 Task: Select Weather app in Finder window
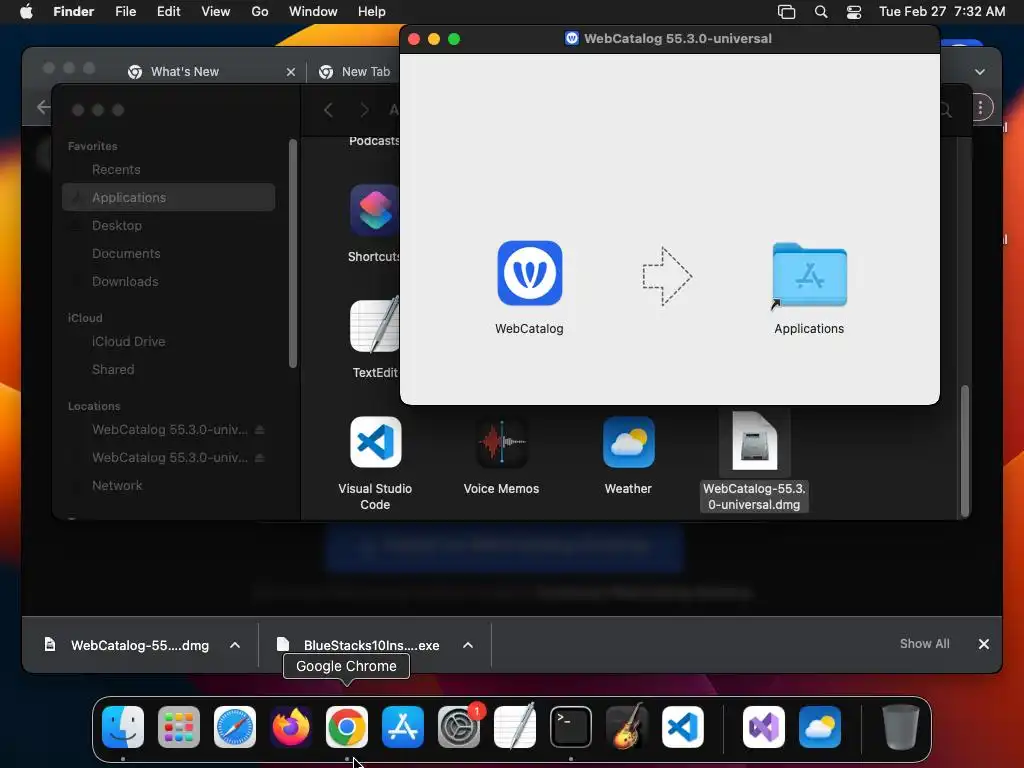[x=628, y=442]
